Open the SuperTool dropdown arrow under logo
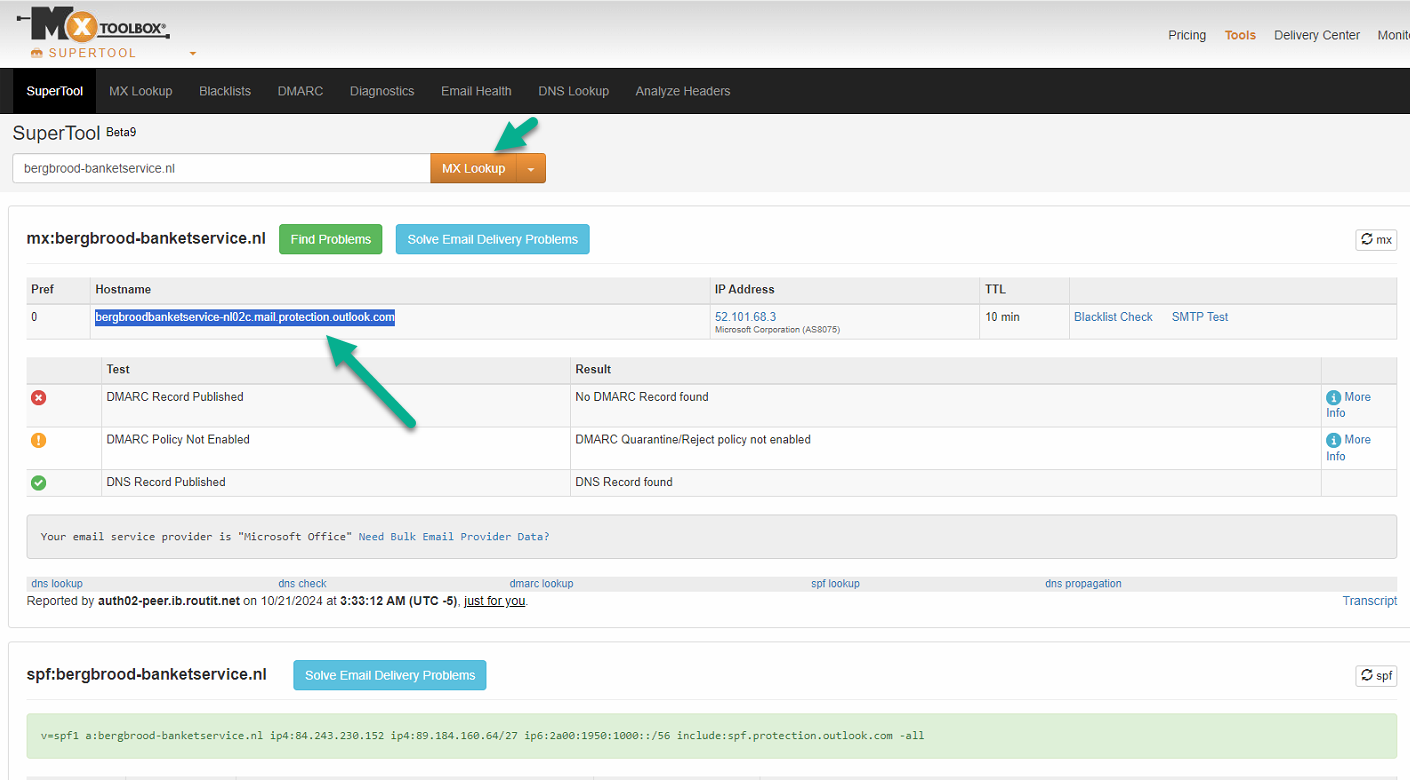This screenshot has width=1410, height=780. (193, 54)
